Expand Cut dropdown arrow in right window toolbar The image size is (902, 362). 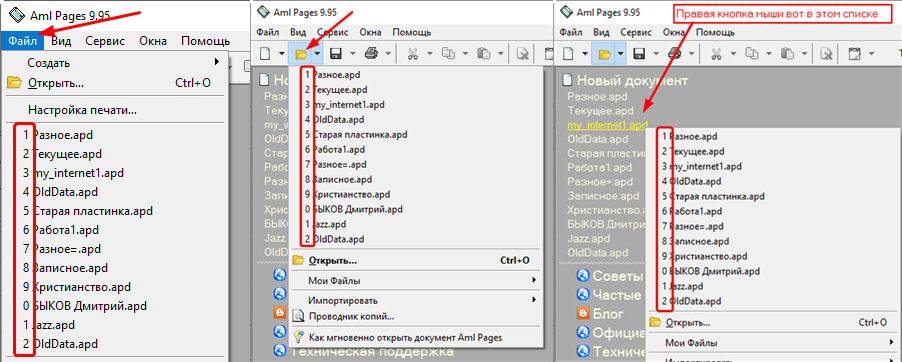point(732,54)
